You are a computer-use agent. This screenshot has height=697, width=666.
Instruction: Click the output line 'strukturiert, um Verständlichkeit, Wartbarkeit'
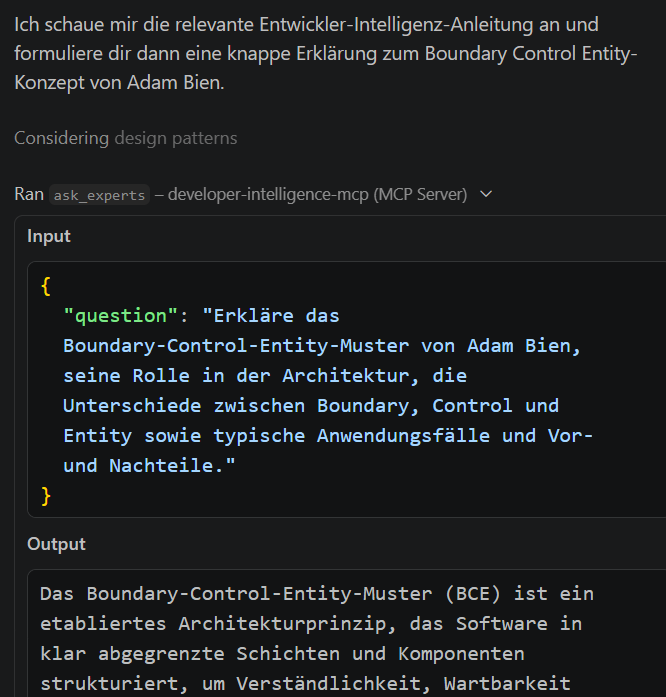pos(305,683)
